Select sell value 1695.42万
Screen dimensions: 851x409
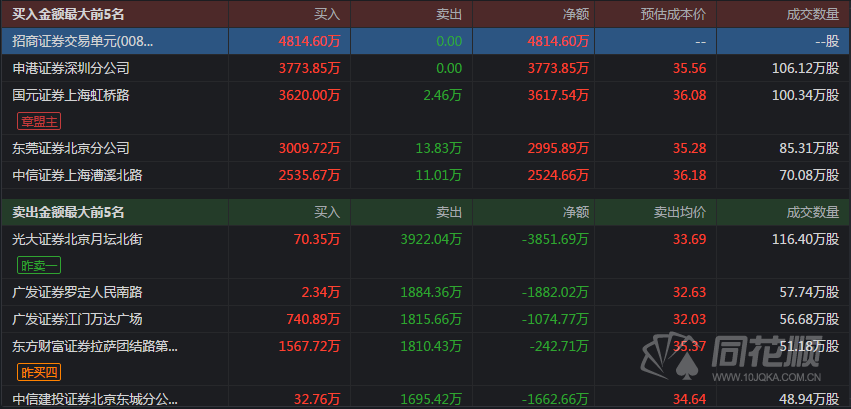pos(431,400)
